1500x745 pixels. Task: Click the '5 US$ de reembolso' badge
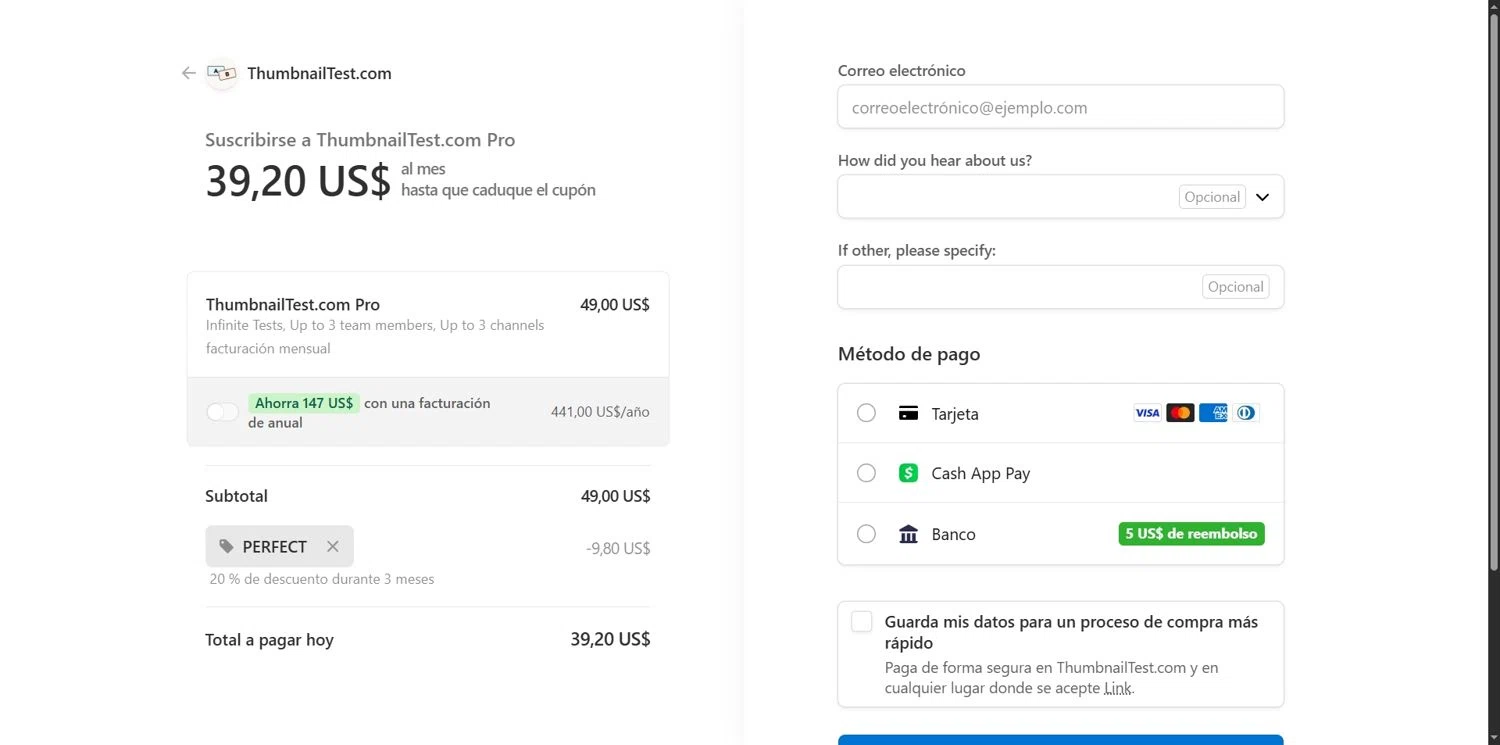1191,534
